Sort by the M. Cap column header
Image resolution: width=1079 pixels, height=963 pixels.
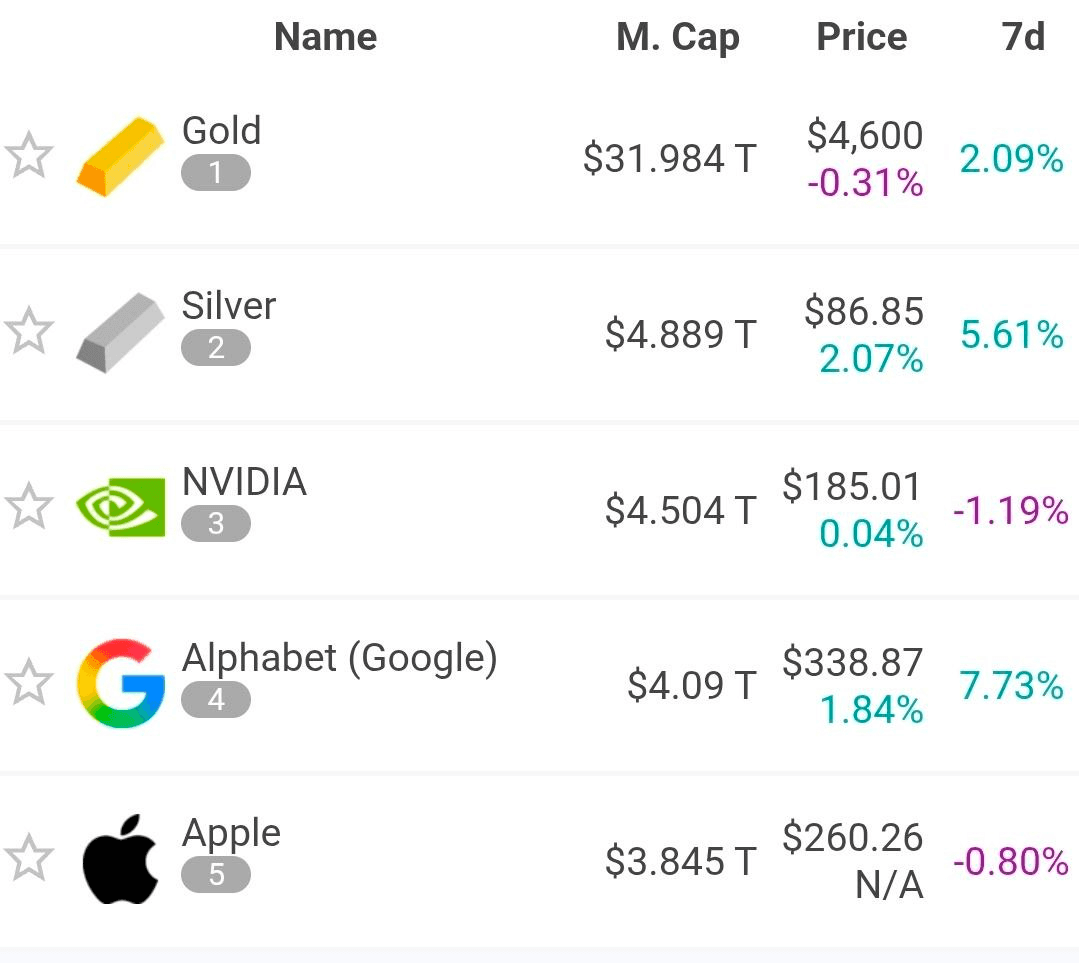point(678,37)
